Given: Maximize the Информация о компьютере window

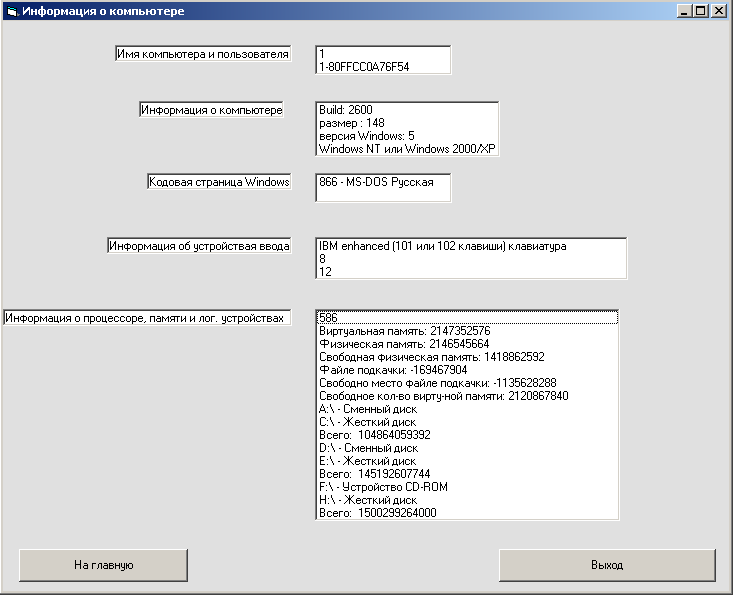Looking at the screenshot, I should [700, 11].
